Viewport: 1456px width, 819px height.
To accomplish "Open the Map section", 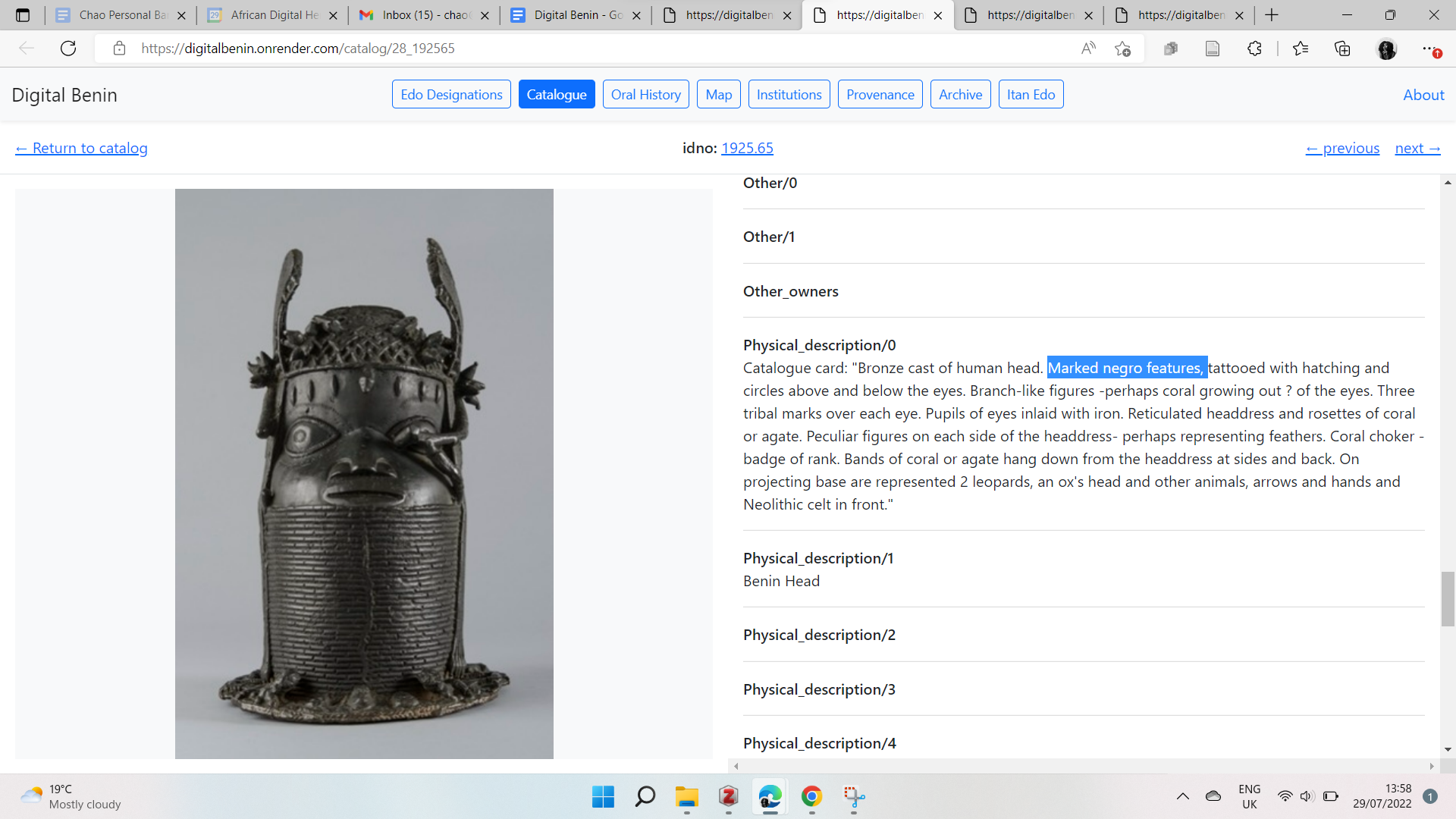I will pos(719,95).
